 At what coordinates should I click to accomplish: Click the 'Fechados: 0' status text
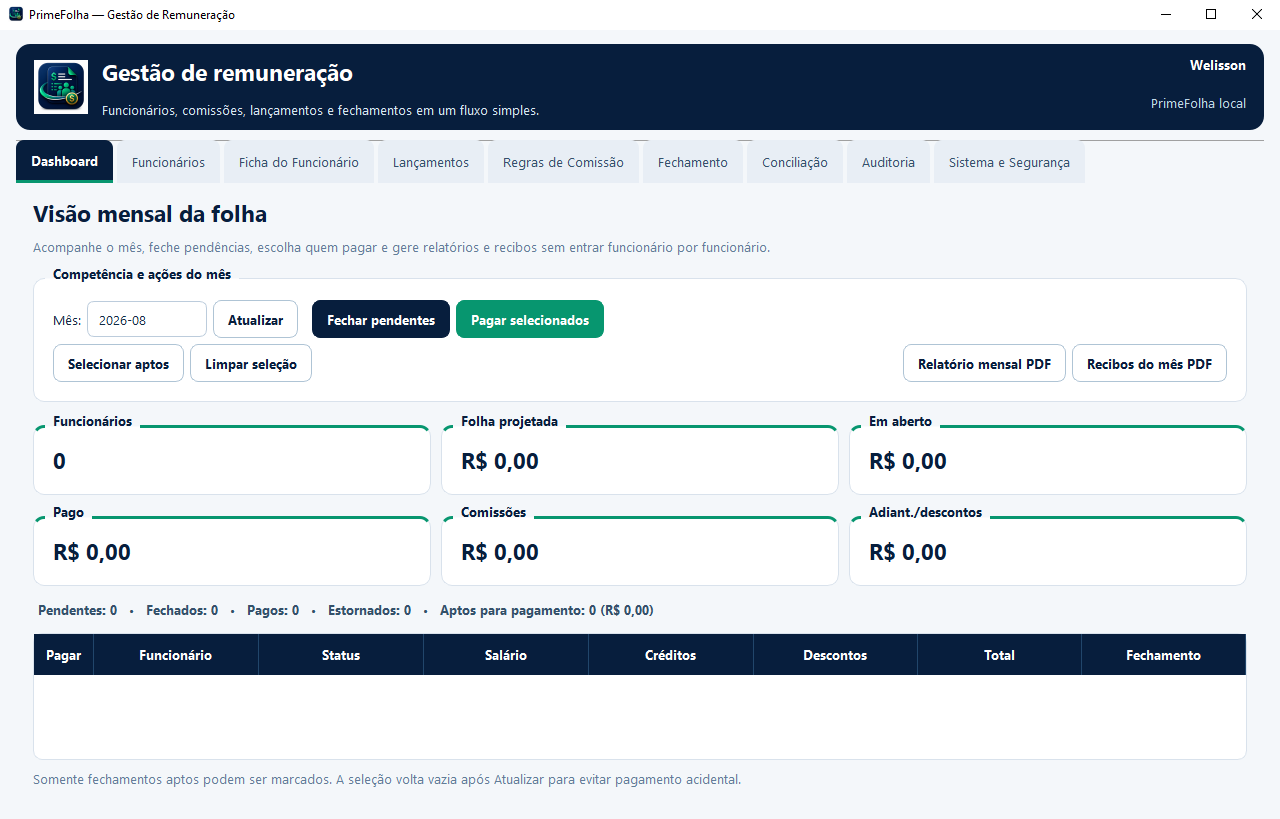pos(182,610)
